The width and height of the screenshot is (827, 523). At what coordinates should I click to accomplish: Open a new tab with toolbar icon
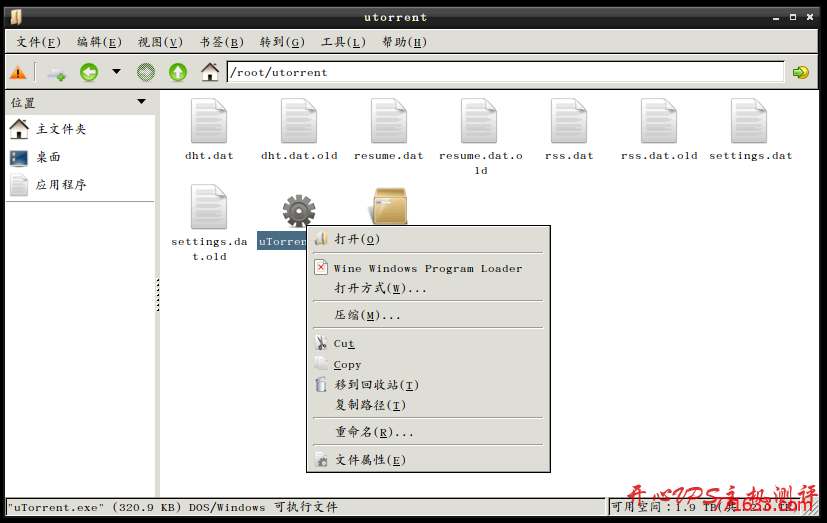(x=56, y=73)
